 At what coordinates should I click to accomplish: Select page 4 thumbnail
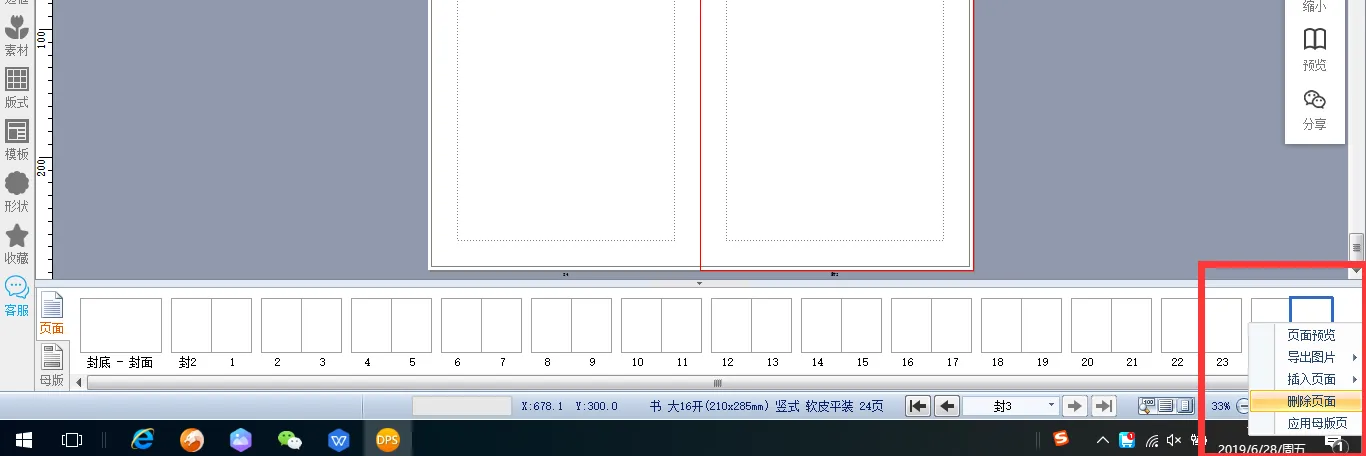[371, 325]
